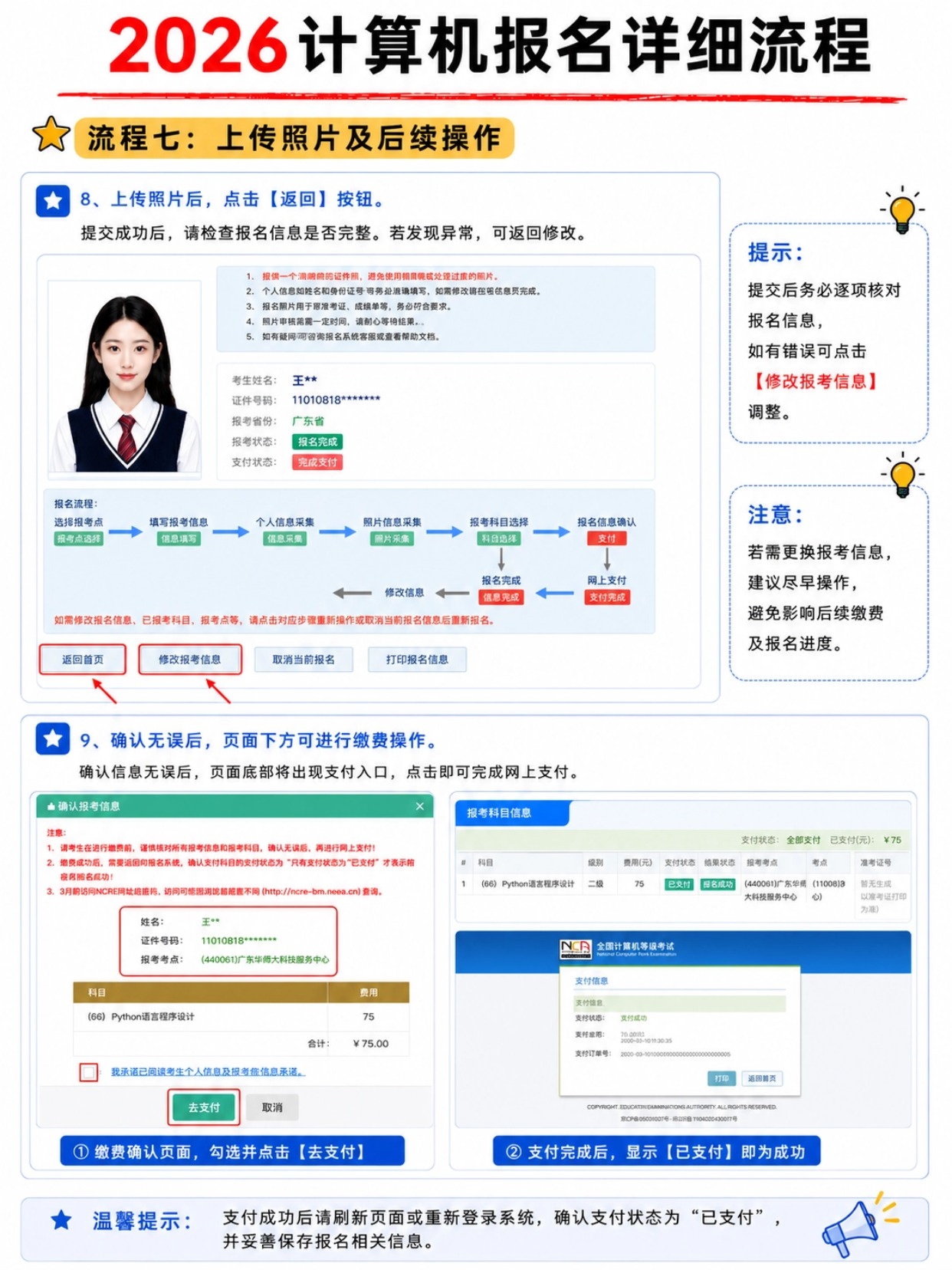
Task: Click the Python语言程序设计 row in the 确认报考信息 fee table
Action: [241, 1016]
